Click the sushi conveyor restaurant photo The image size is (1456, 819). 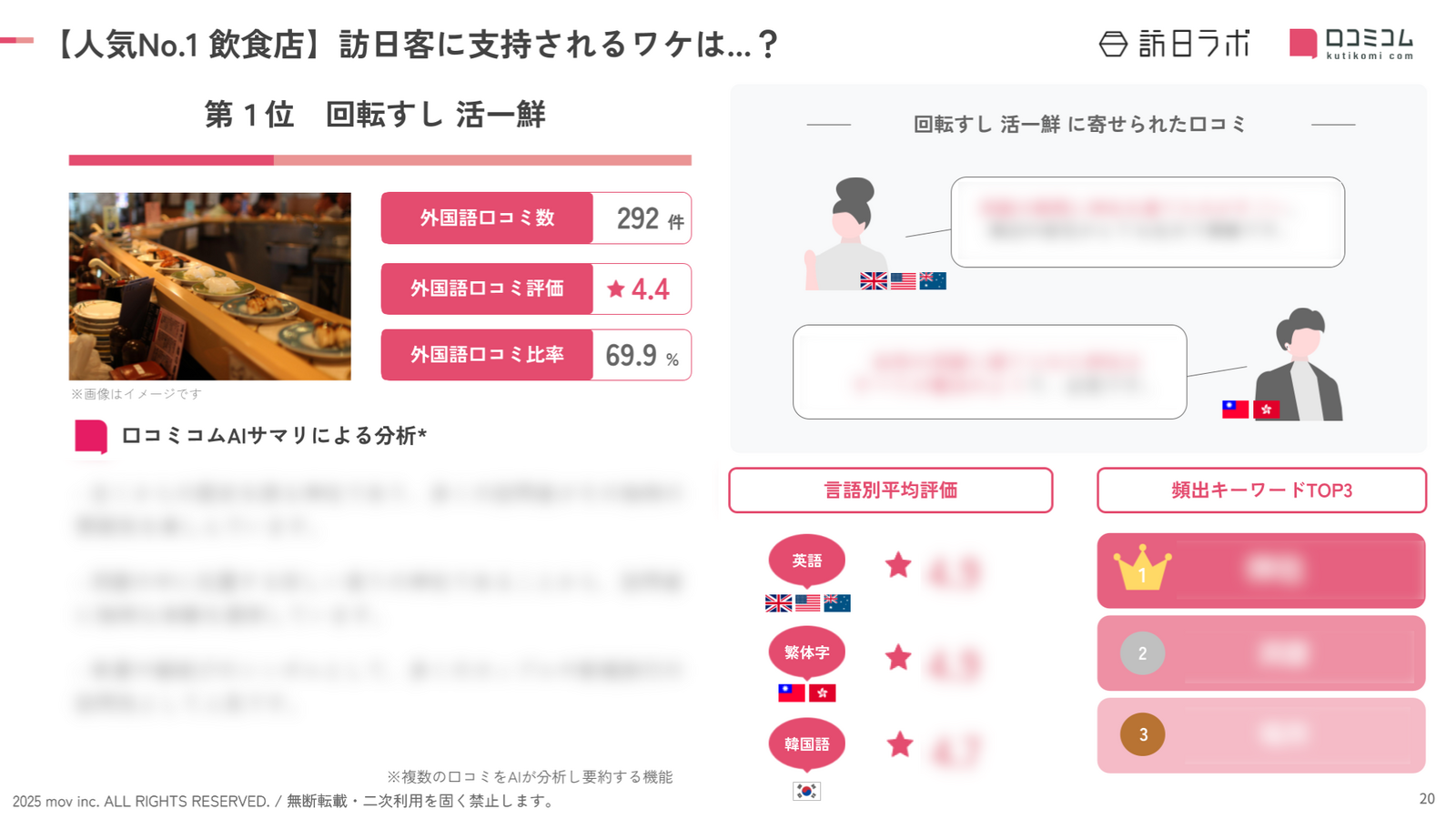(x=209, y=286)
